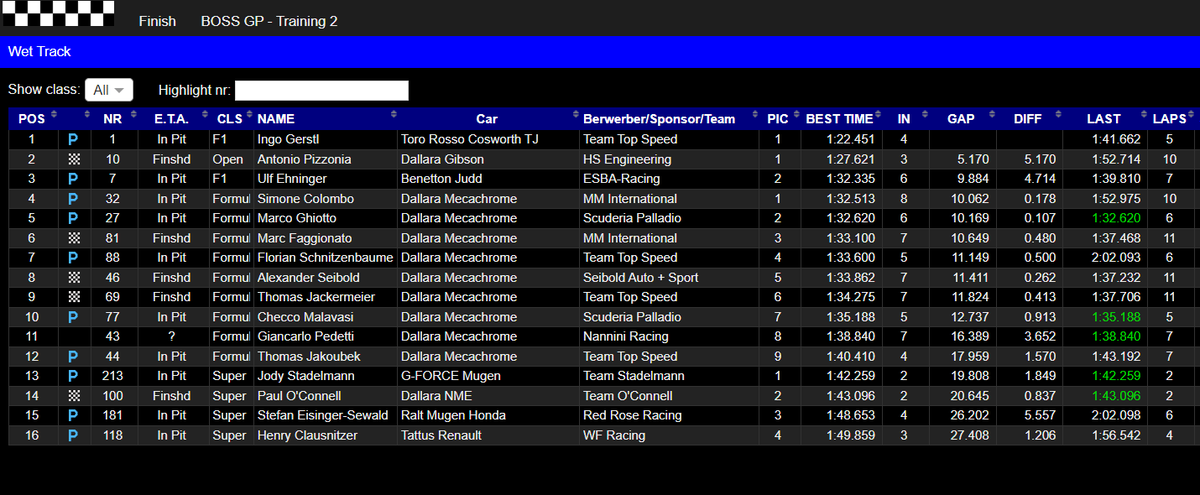Screen dimensions: 1200x495
Task: Sort table by CLS column
Action: click(230, 119)
